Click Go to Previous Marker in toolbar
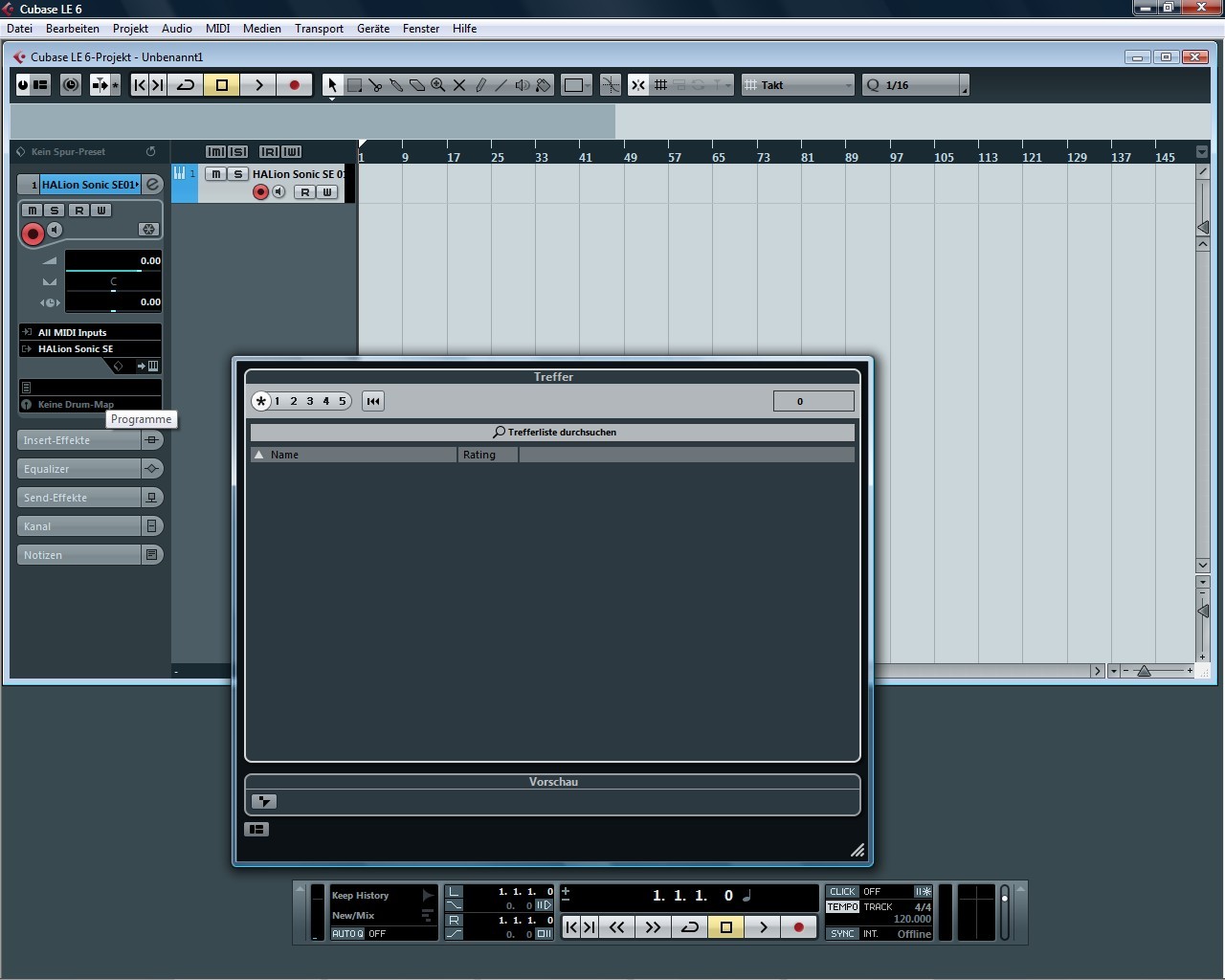This screenshot has height=980, width=1225. click(x=140, y=85)
